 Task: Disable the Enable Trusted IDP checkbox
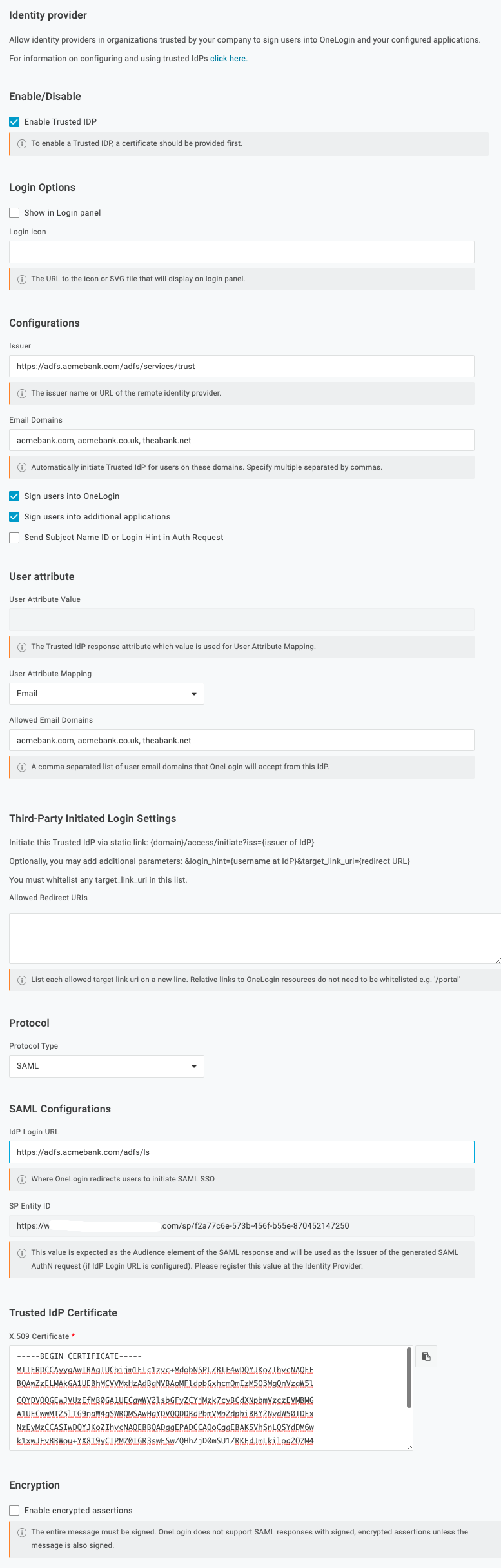pyautogui.click(x=14, y=121)
